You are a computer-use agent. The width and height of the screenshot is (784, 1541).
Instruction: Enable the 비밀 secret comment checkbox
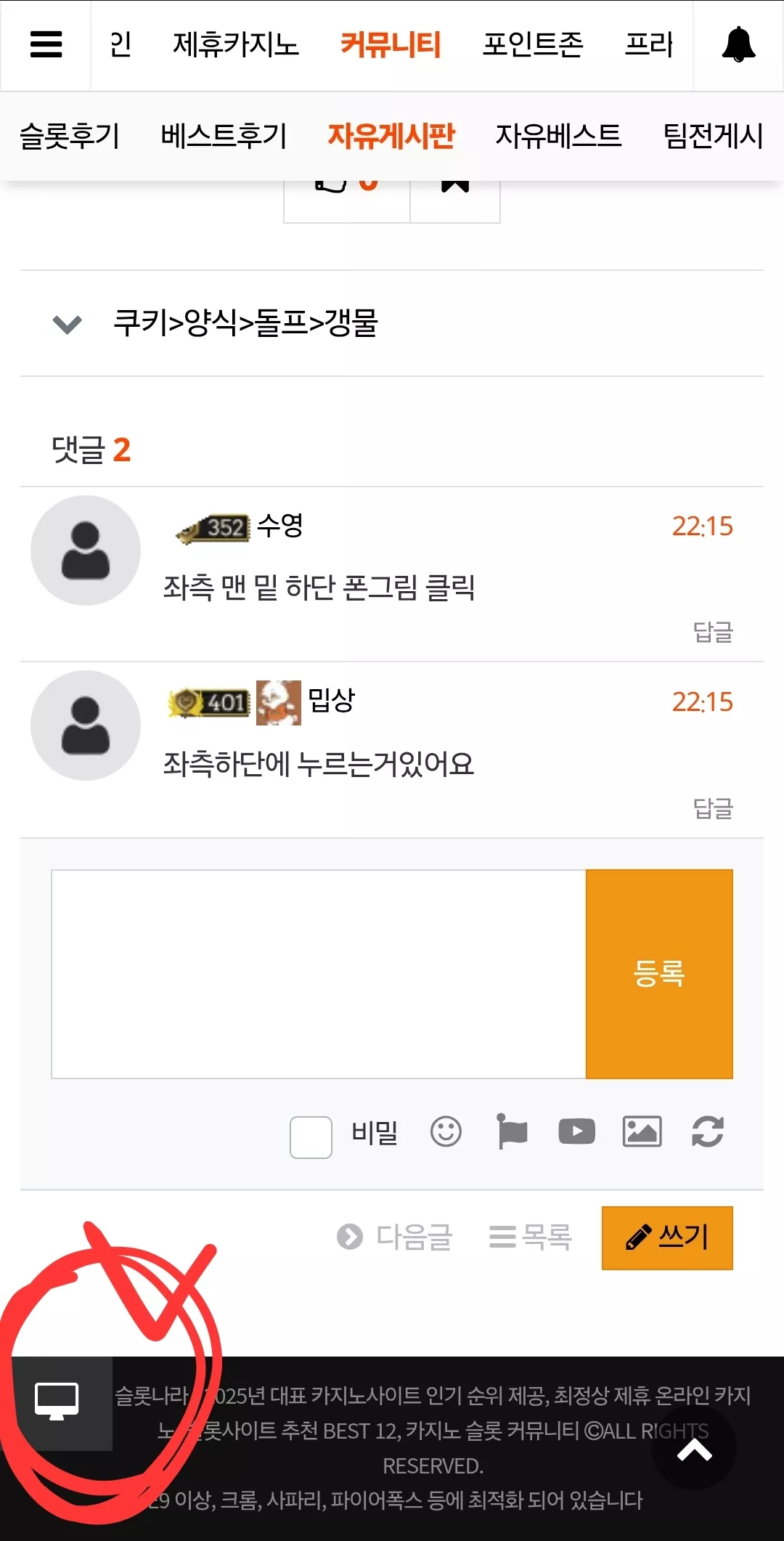coord(311,1137)
